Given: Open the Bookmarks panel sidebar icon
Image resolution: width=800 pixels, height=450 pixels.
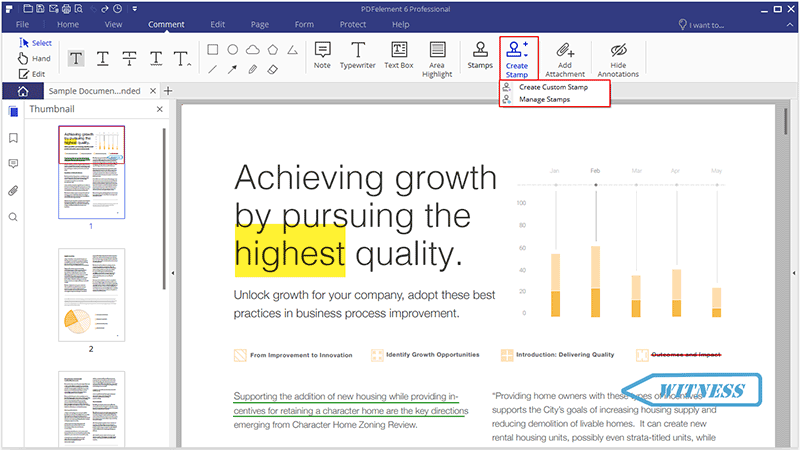Looking at the screenshot, I should 13,138.
